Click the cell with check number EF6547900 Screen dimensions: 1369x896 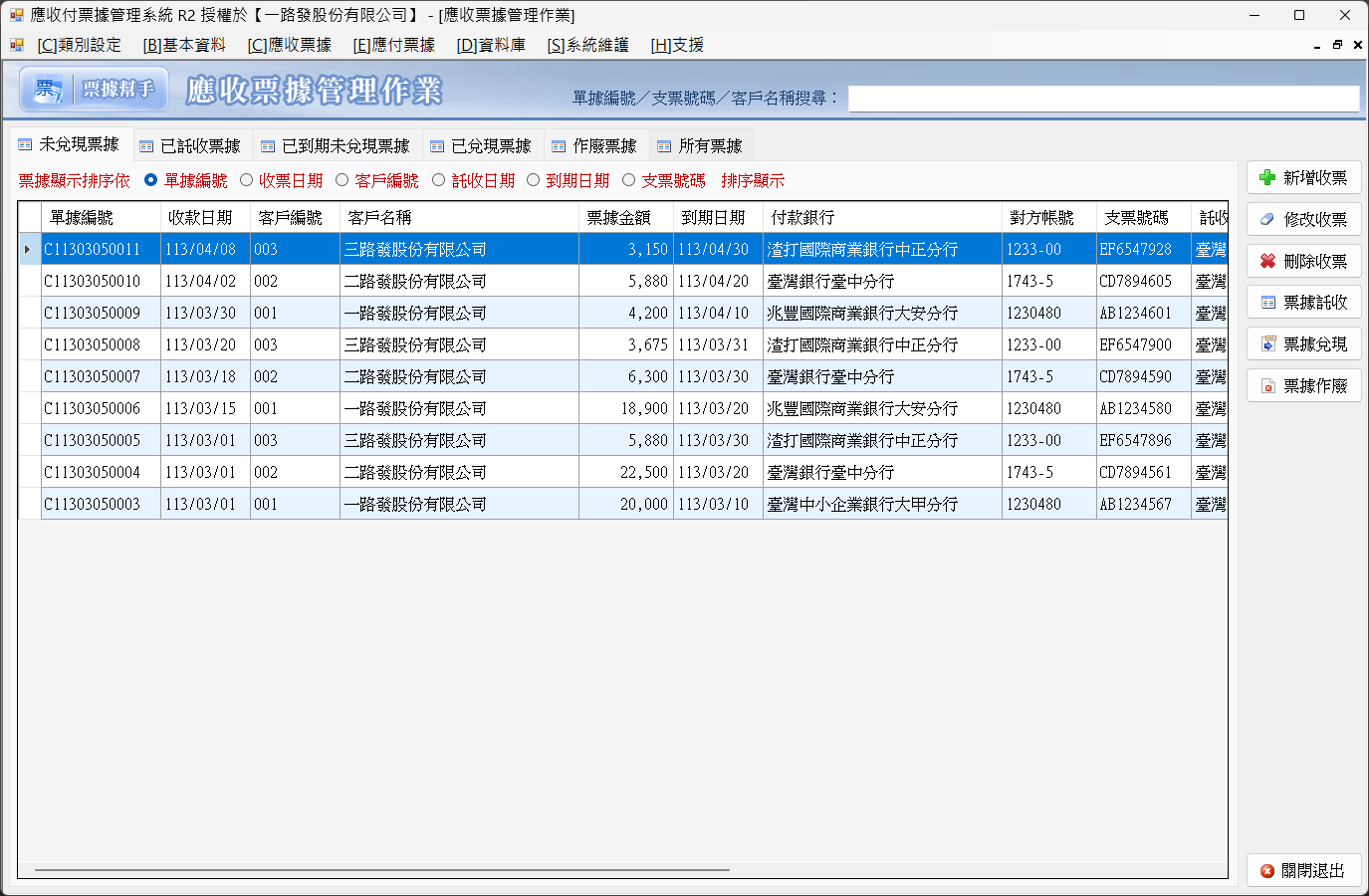(x=1143, y=344)
